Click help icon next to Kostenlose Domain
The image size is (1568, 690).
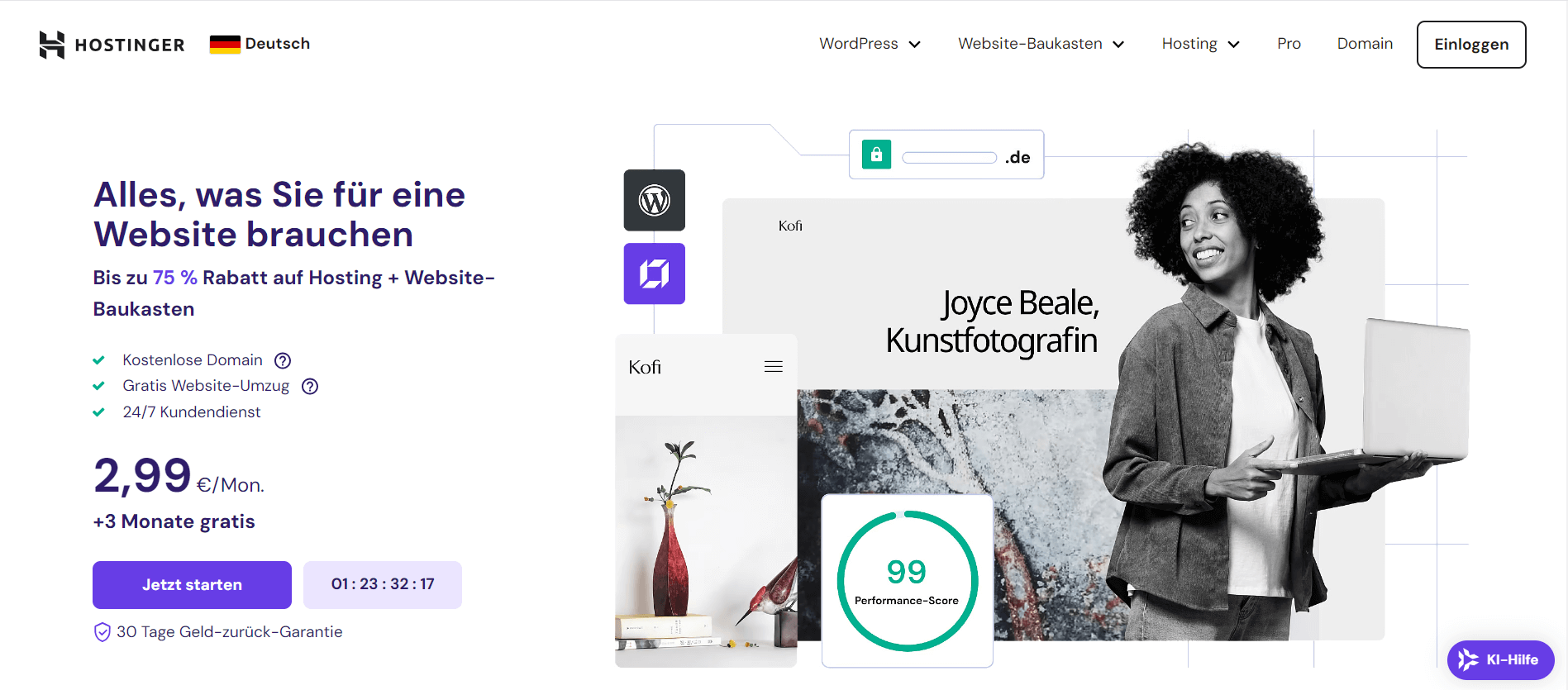(x=283, y=360)
